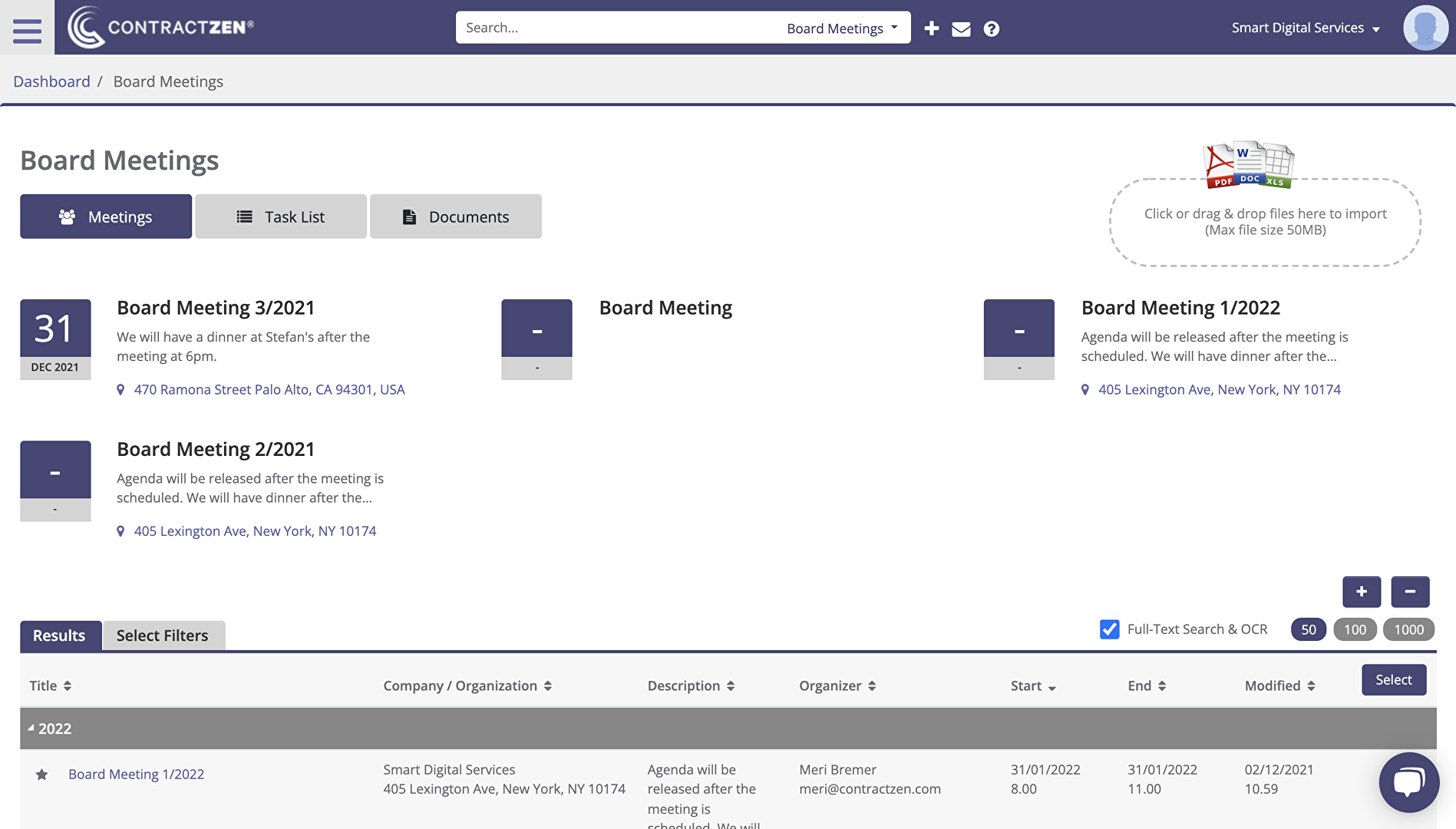Sort by Title column

point(51,685)
